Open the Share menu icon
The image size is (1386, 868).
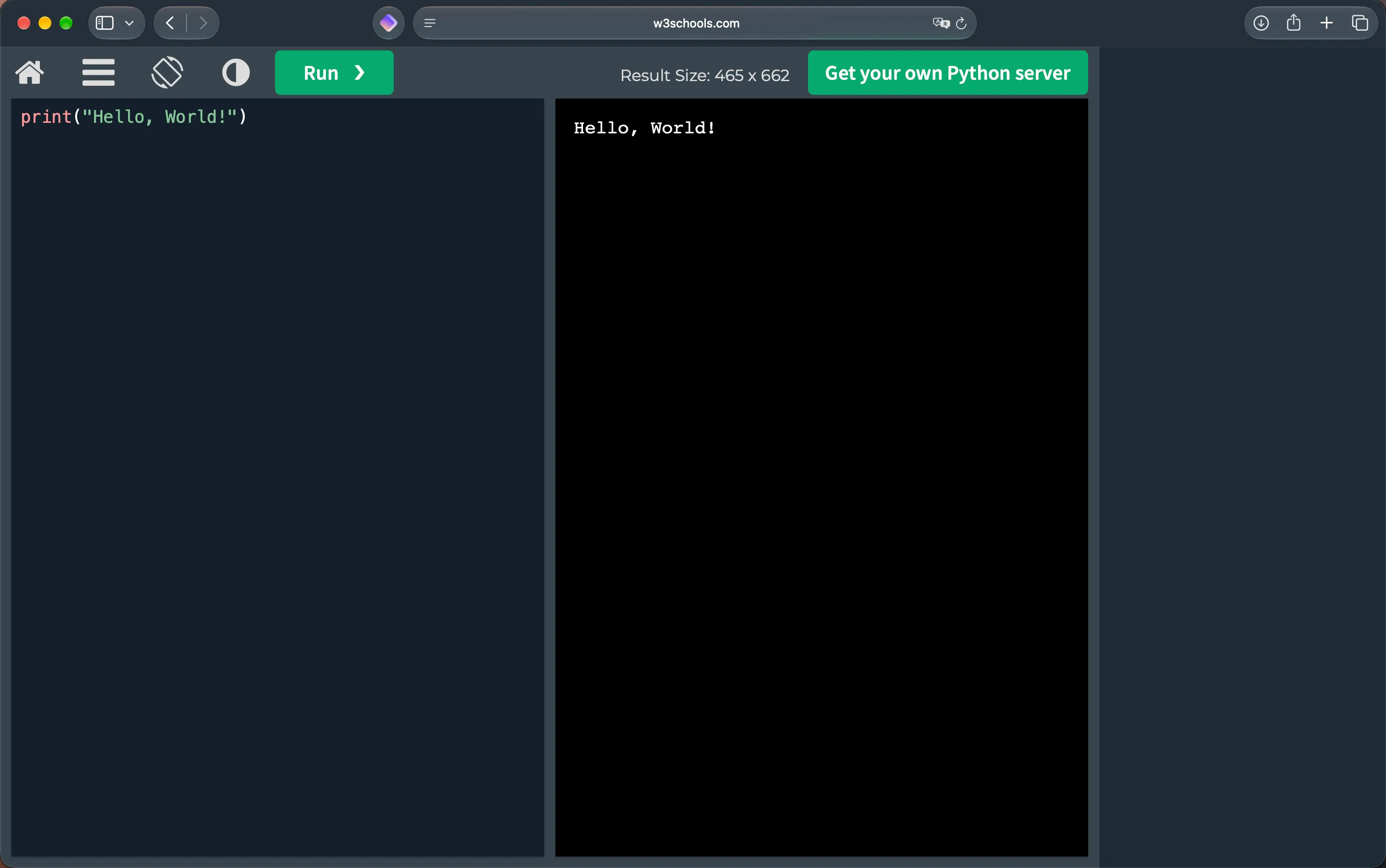(x=1293, y=22)
